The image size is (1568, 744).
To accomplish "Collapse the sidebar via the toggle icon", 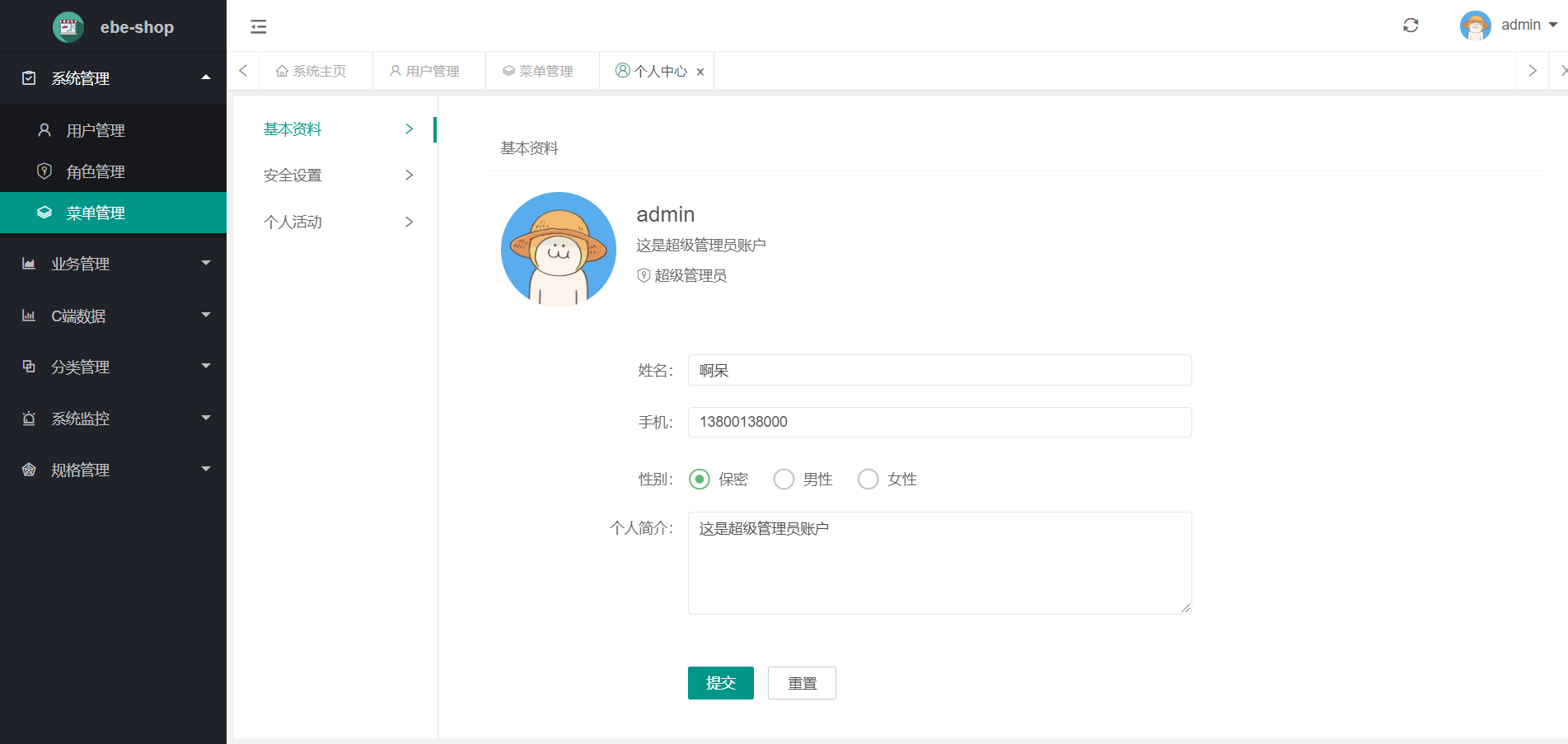I will click(258, 26).
